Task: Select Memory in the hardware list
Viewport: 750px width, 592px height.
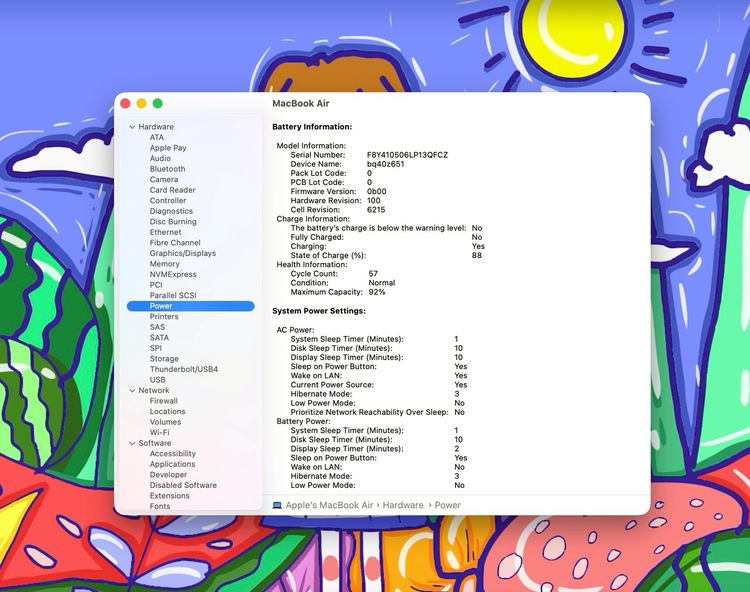Action: [164, 264]
